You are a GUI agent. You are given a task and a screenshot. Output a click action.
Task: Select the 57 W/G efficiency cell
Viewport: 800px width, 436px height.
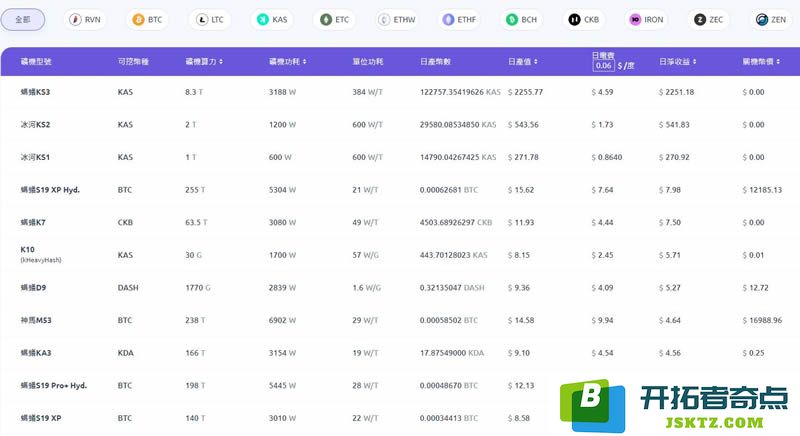click(365, 255)
